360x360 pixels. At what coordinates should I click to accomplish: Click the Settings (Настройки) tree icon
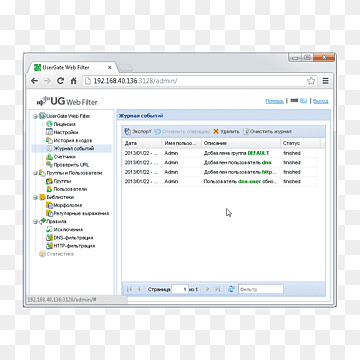coord(49,132)
